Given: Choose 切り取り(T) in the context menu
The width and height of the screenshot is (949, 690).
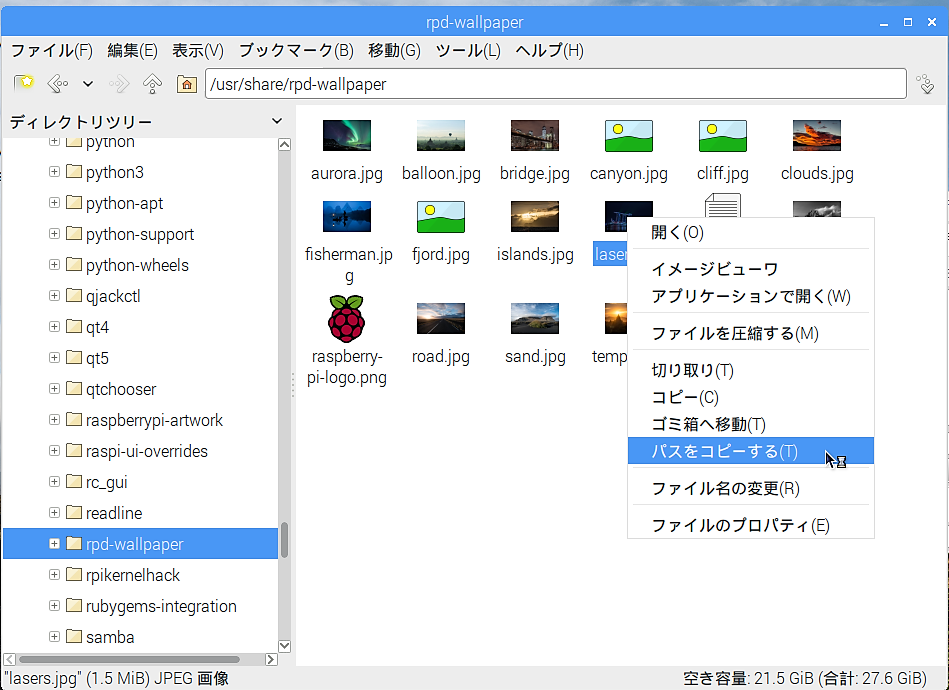Looking at the screenshot, I should 750,370.
